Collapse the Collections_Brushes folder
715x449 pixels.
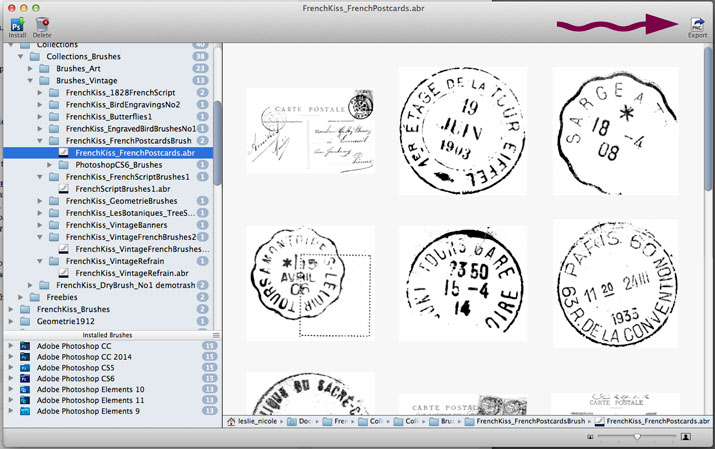click(21, 57)
